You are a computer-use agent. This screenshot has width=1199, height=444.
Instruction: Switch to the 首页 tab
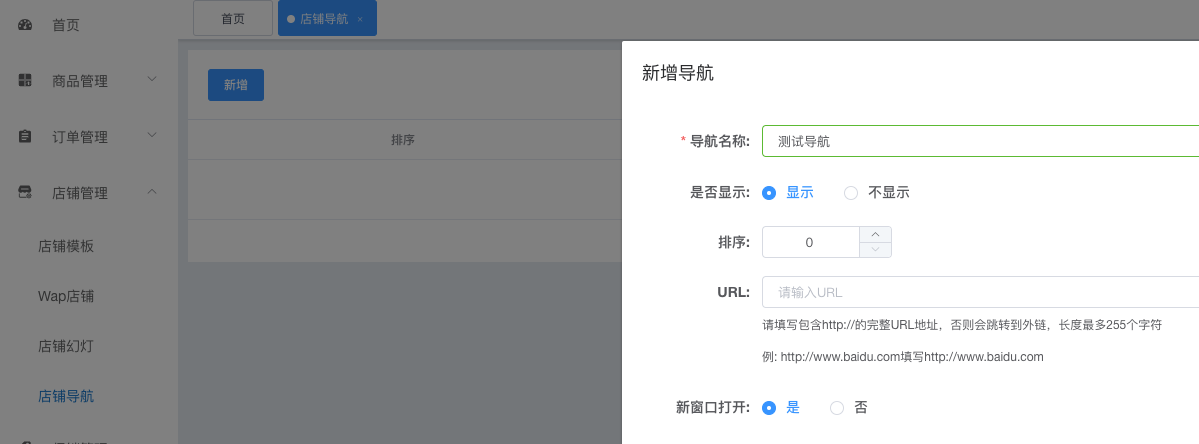click(232, 18)
